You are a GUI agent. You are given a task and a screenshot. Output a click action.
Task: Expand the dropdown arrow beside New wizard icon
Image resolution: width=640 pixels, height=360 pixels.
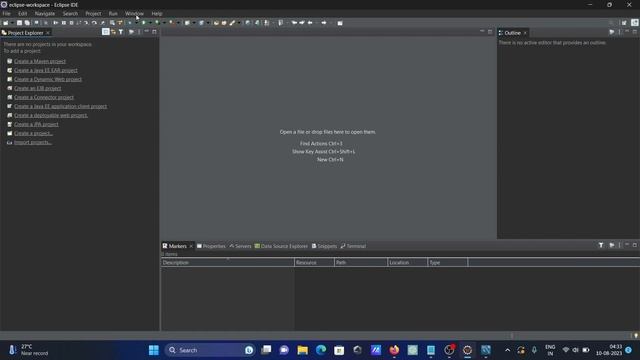tap(12, 23)
